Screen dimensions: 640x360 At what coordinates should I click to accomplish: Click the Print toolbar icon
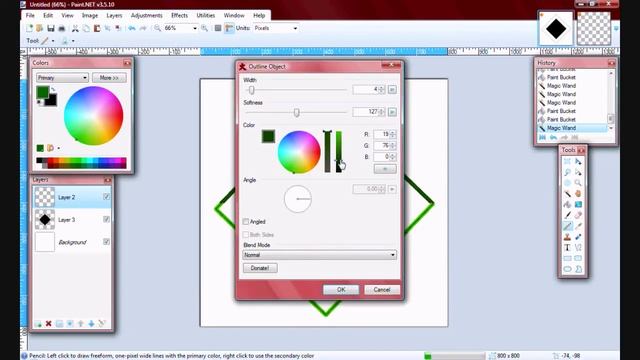(62, 28)
